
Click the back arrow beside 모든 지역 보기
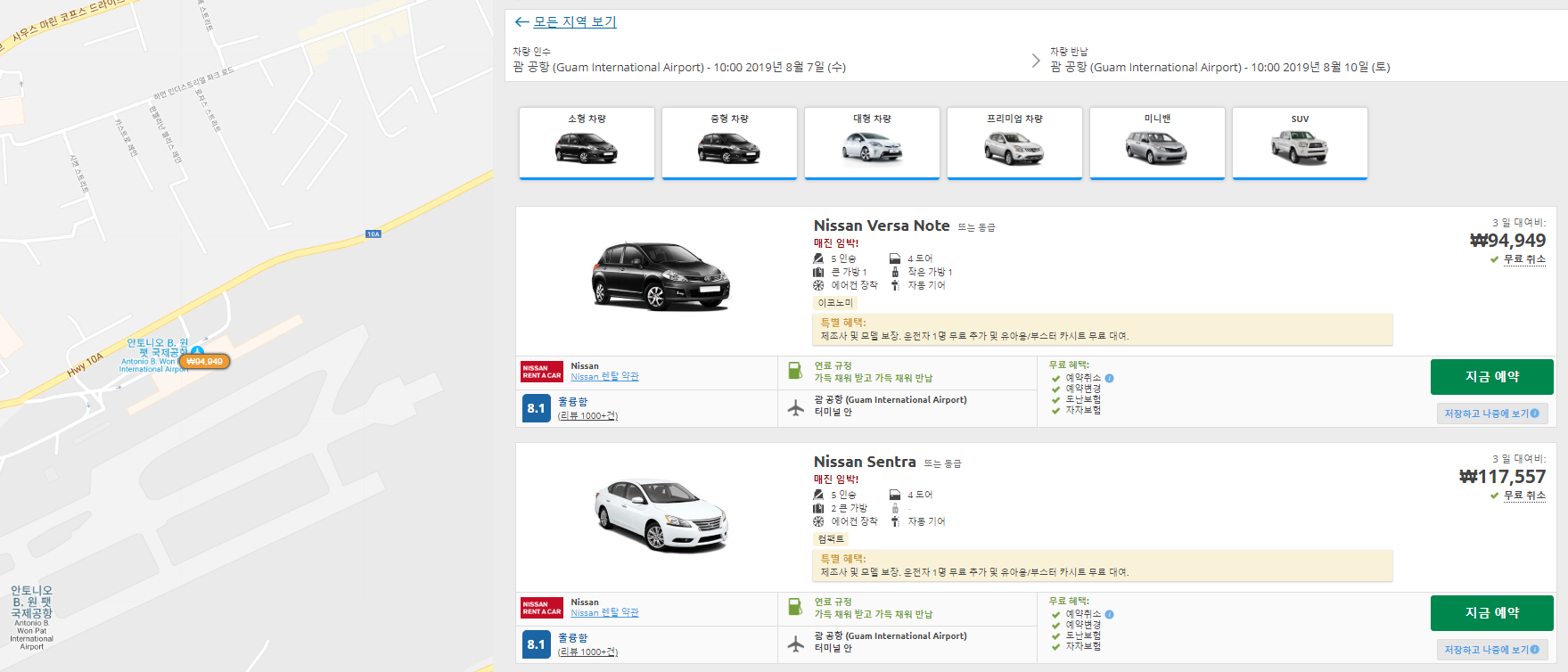(x=522, y=22)
